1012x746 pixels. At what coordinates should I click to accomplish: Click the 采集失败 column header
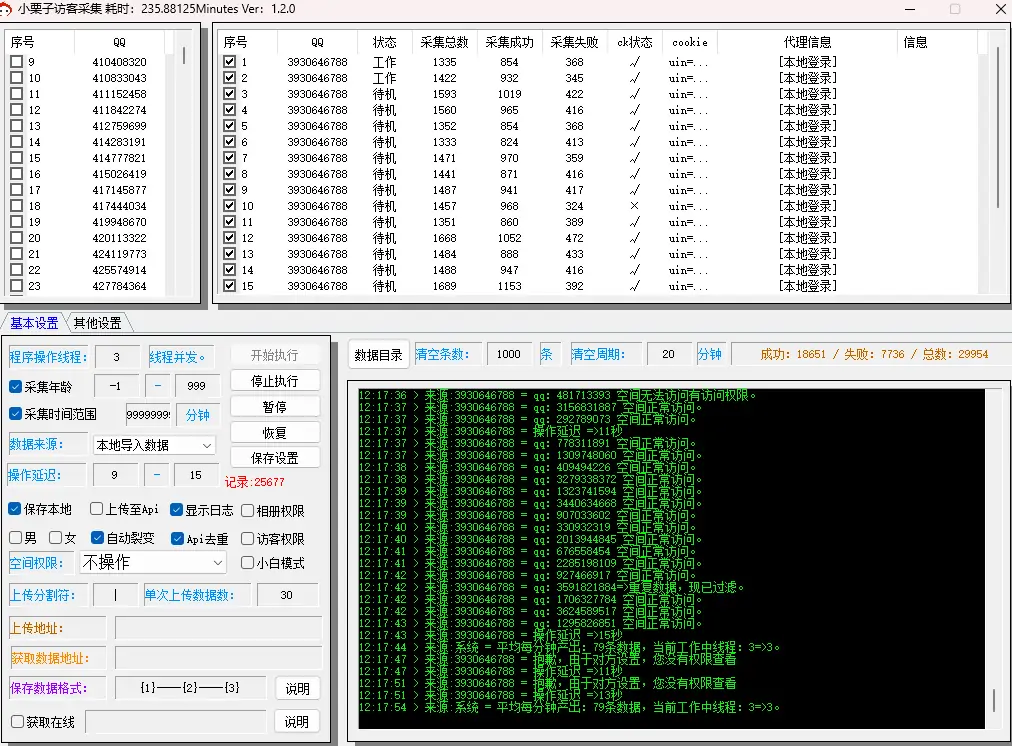[x=574, y=43]
